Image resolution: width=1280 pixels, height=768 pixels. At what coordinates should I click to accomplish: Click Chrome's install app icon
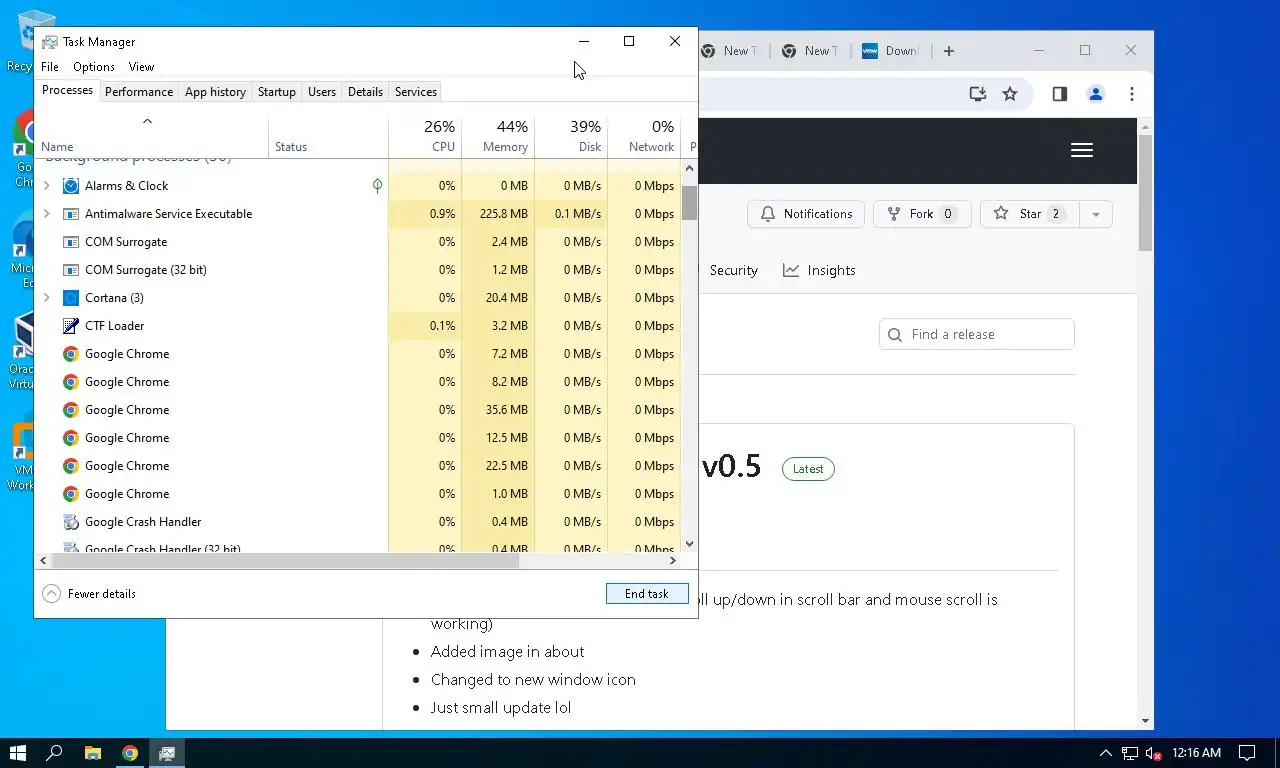click(x=978, y=94)
